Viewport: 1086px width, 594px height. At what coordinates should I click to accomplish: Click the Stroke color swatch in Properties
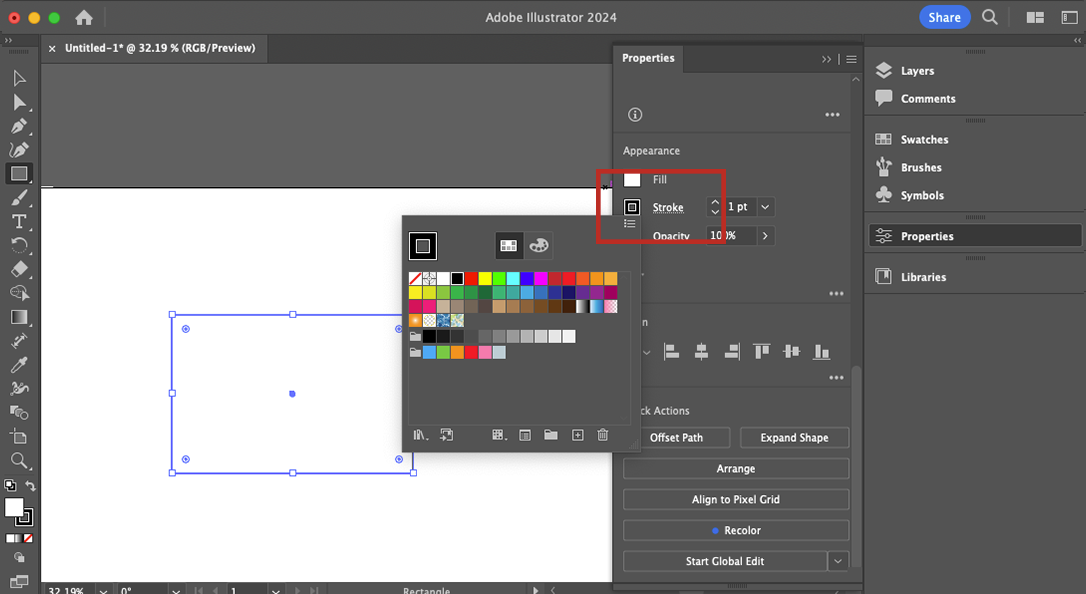[632, 207]
